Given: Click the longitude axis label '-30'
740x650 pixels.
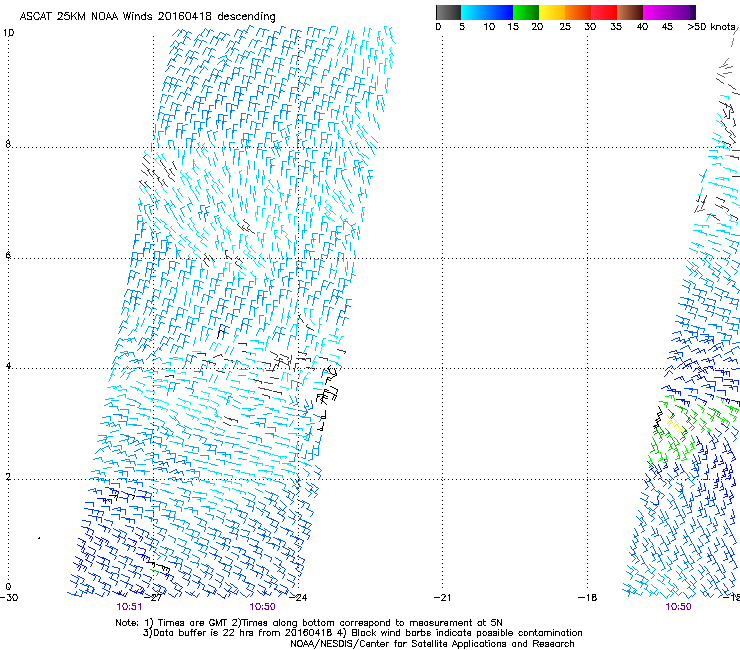Looking at the screenshot, I should click(x=9, y=598).
